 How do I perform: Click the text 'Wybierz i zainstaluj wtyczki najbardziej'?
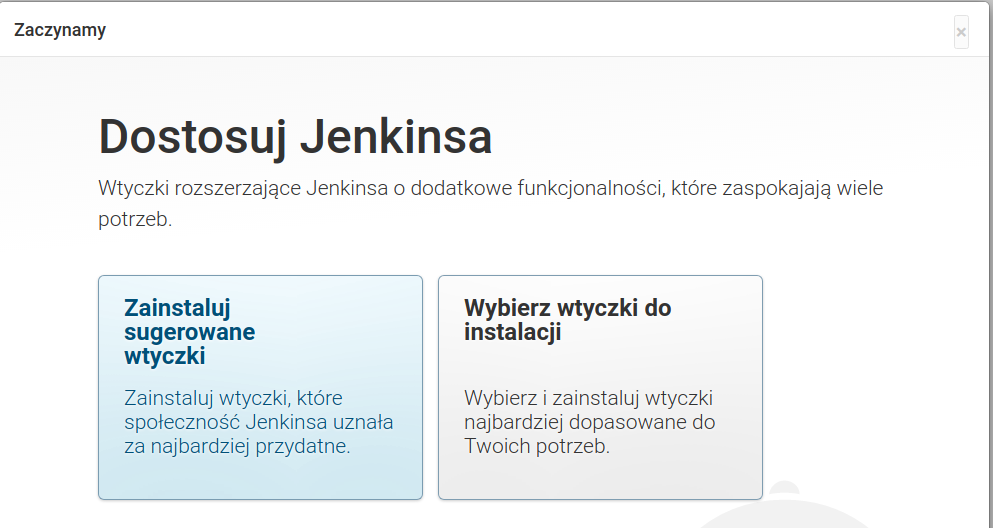pyautogui.click(x=590, y=422)
